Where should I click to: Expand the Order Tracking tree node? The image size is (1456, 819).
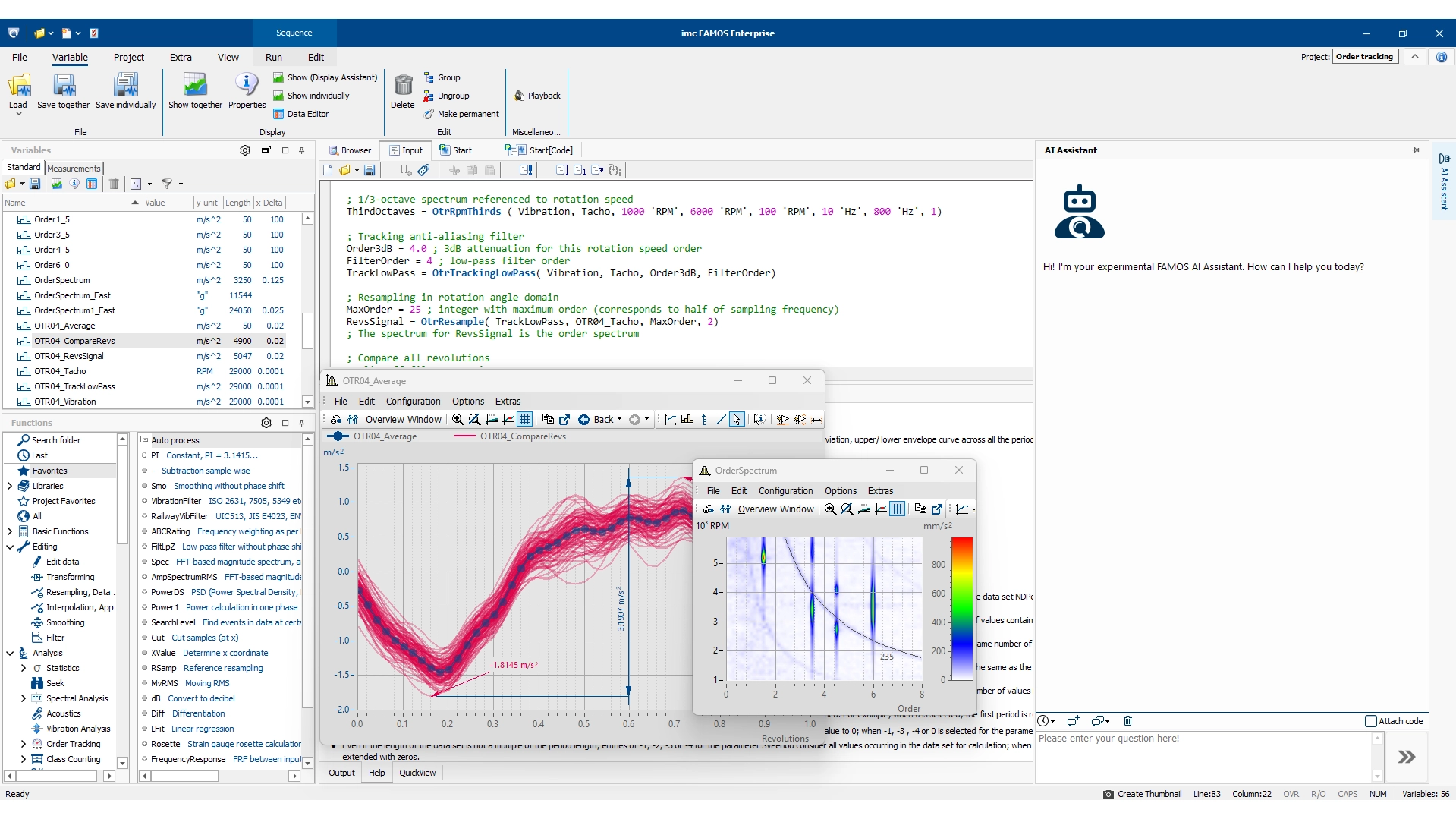[x=24, y=744]
